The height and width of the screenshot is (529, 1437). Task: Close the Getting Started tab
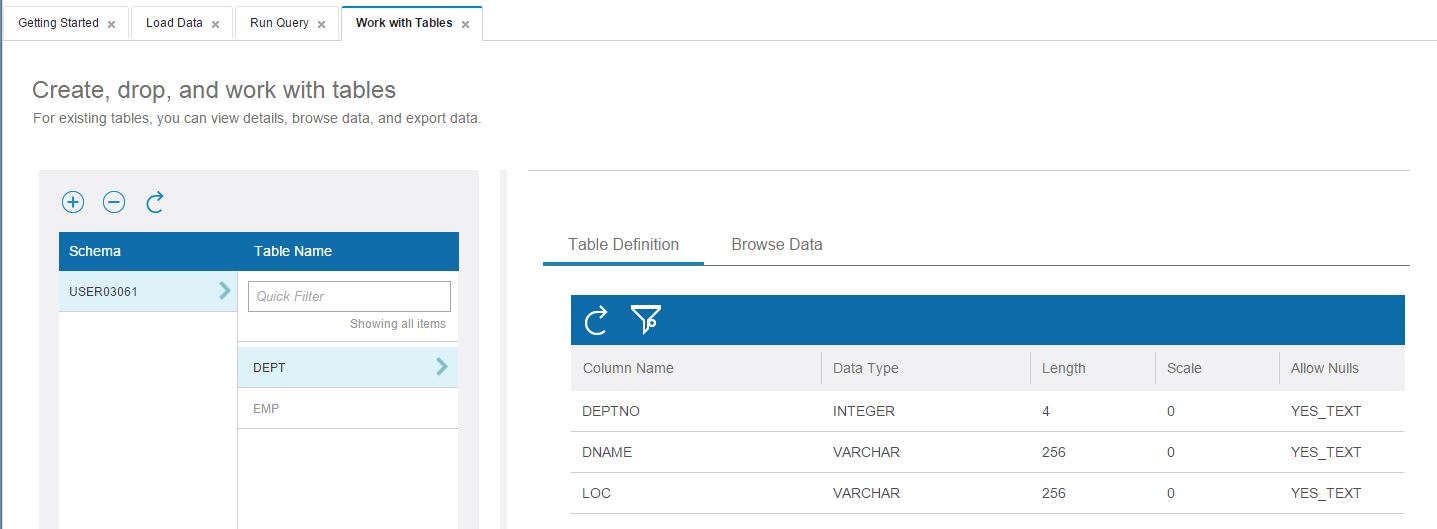[x=111, y=24]
